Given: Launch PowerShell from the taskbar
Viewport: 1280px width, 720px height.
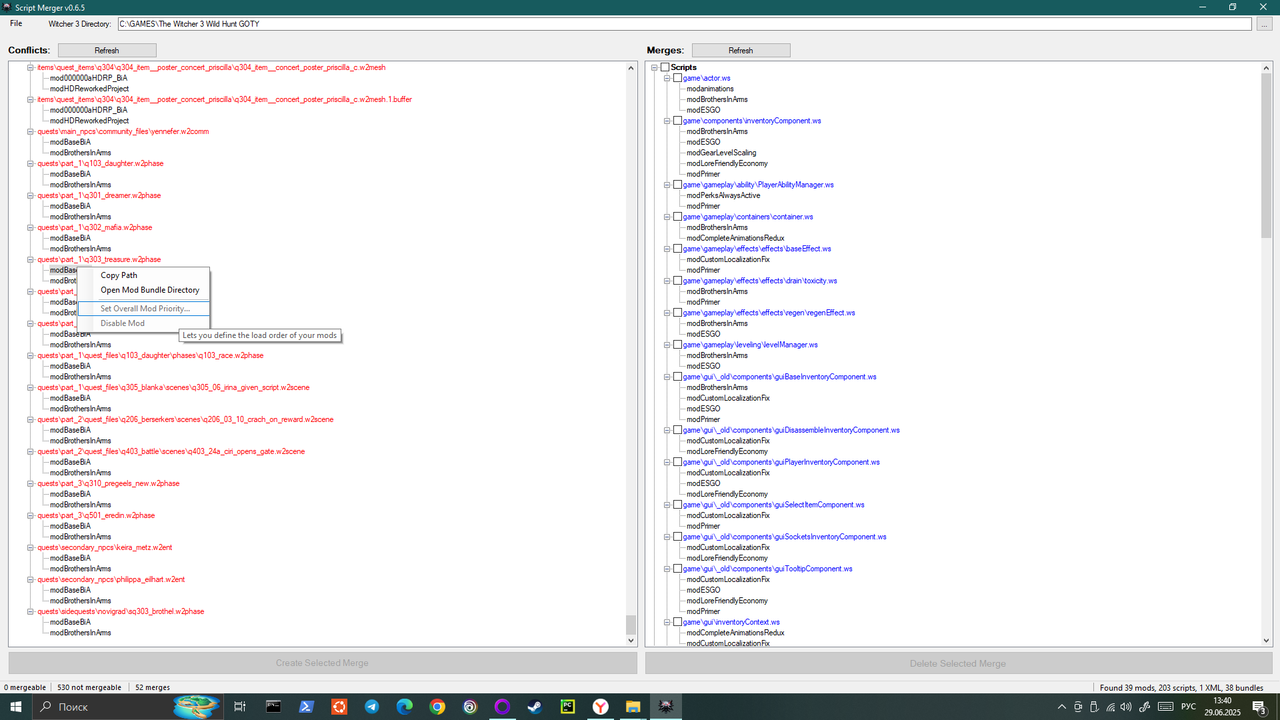Looking at the screenshot, I should (x=307, y=707).
